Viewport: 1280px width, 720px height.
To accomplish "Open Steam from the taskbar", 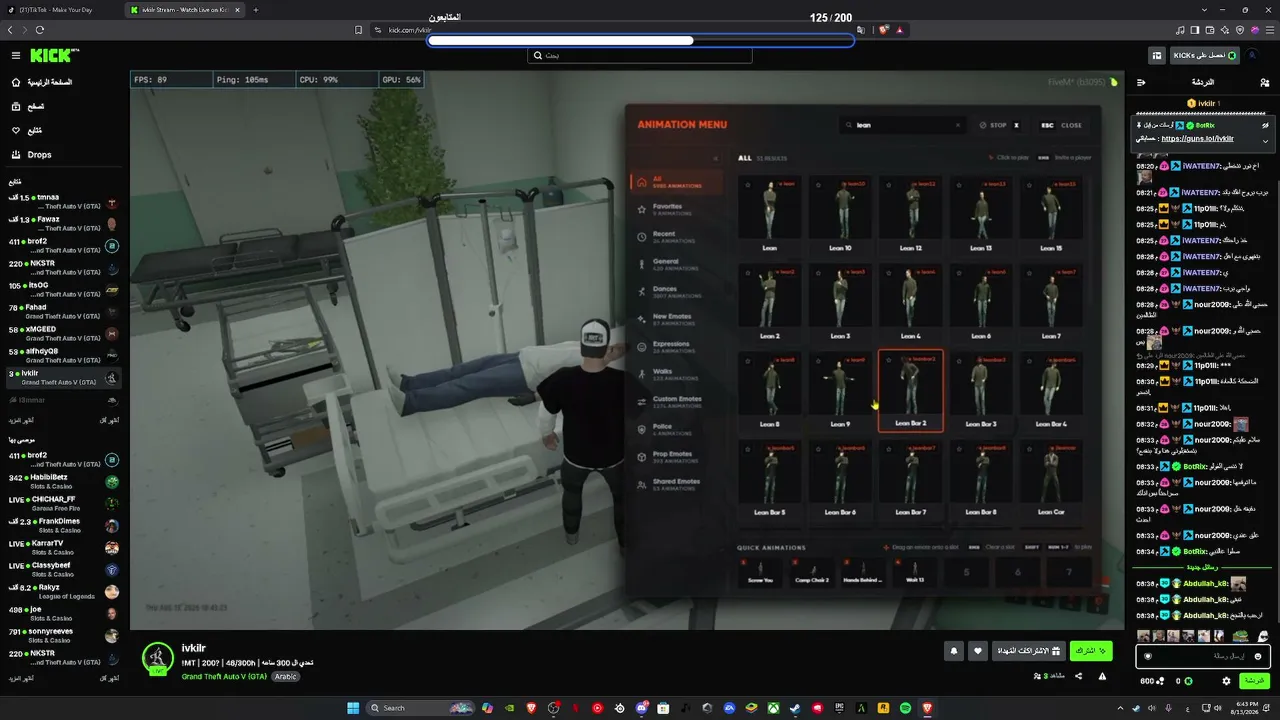I will tap(795, 708).
